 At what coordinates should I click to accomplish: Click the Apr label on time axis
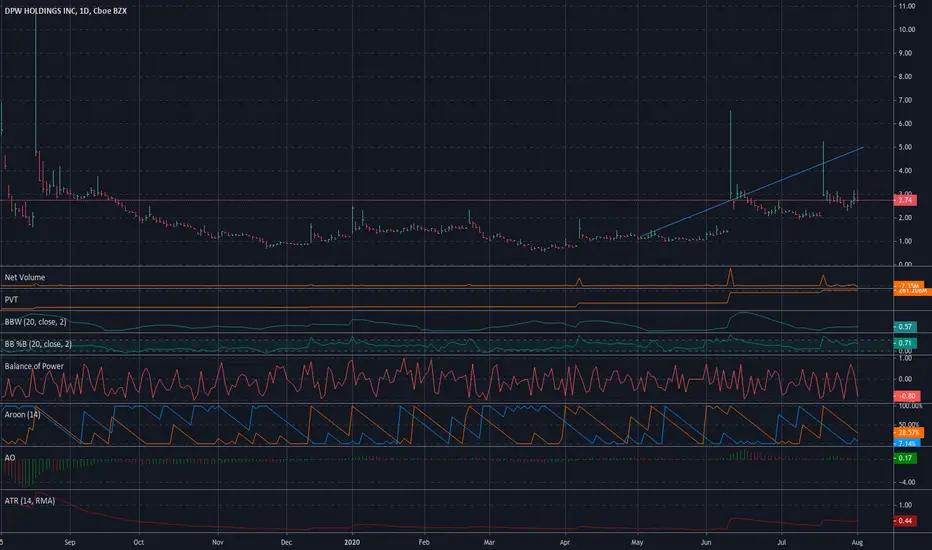[565, 542]
